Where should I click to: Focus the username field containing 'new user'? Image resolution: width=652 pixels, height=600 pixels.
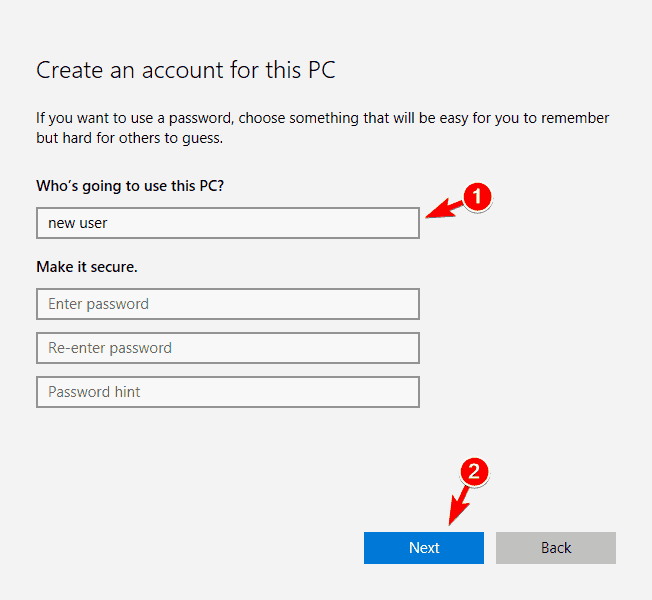[x=228, y=223]
